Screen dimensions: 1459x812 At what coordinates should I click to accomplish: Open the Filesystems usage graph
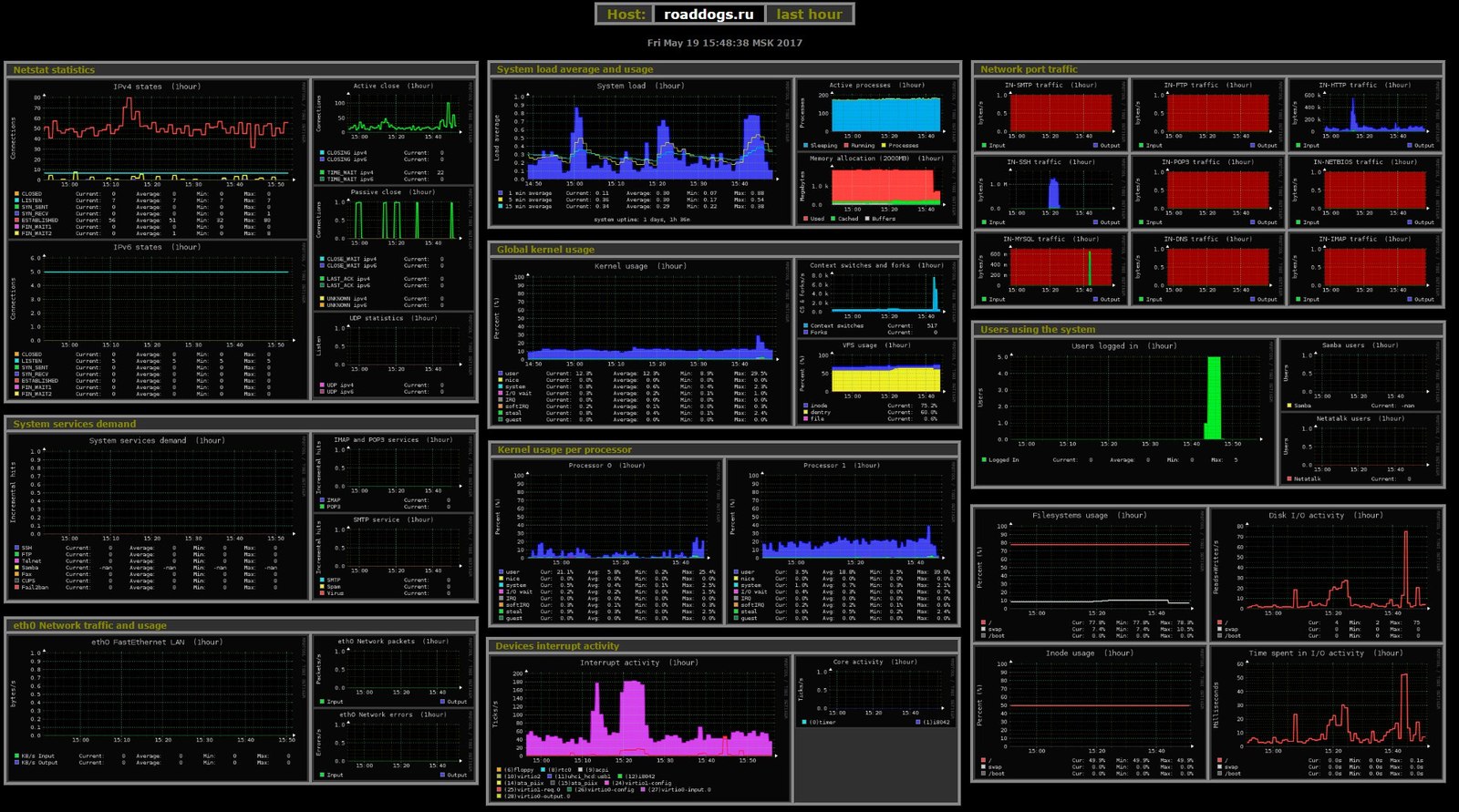1091,575
